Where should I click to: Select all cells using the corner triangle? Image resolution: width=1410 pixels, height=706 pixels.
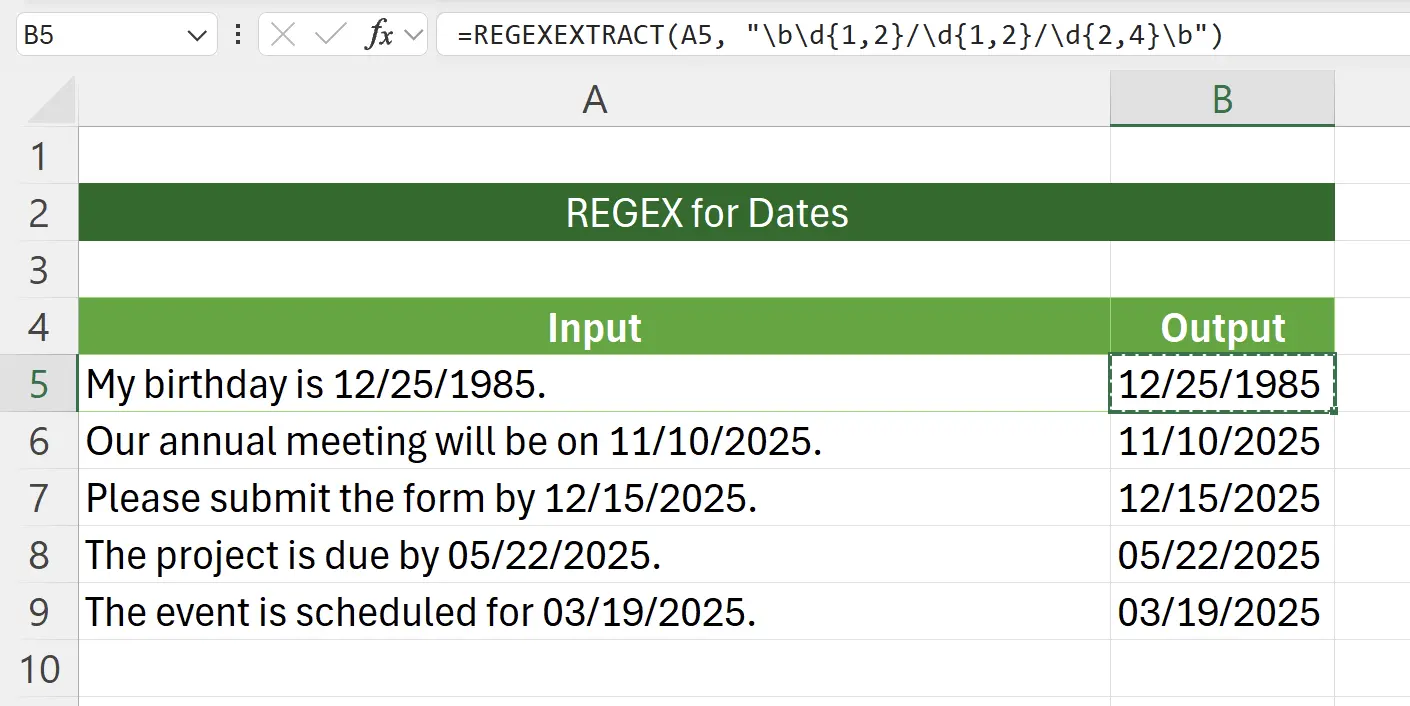coord(48,99)
